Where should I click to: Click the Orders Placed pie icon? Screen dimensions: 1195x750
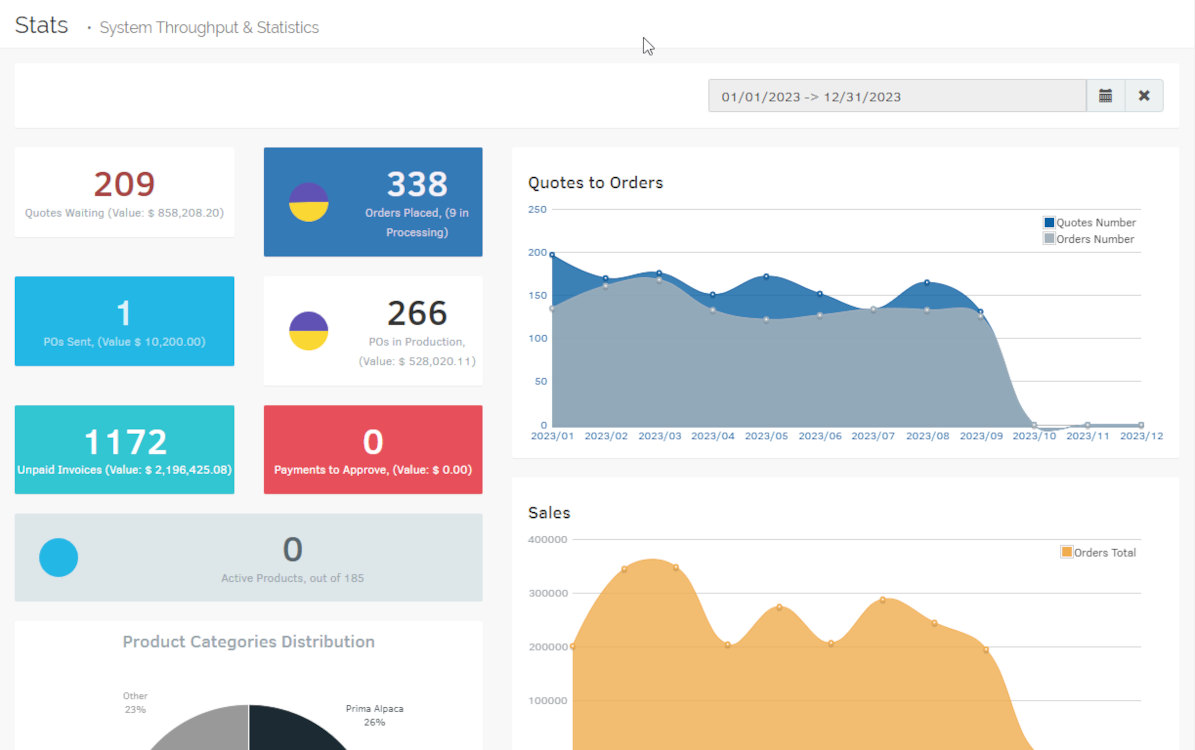tap(309, 202)
